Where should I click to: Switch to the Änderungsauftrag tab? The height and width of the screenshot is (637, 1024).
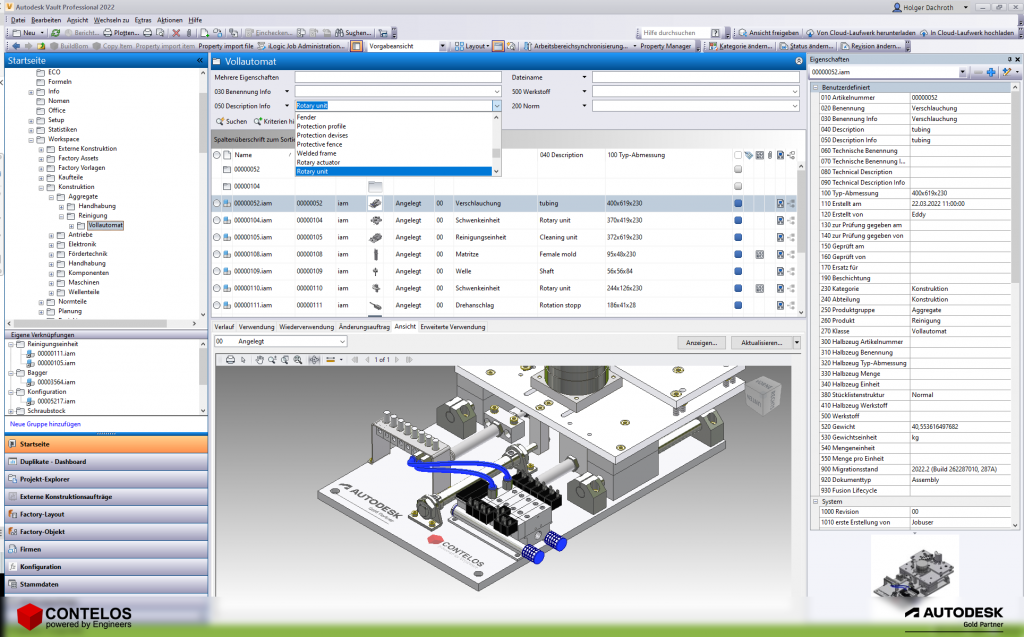click(x=364, y=327)
